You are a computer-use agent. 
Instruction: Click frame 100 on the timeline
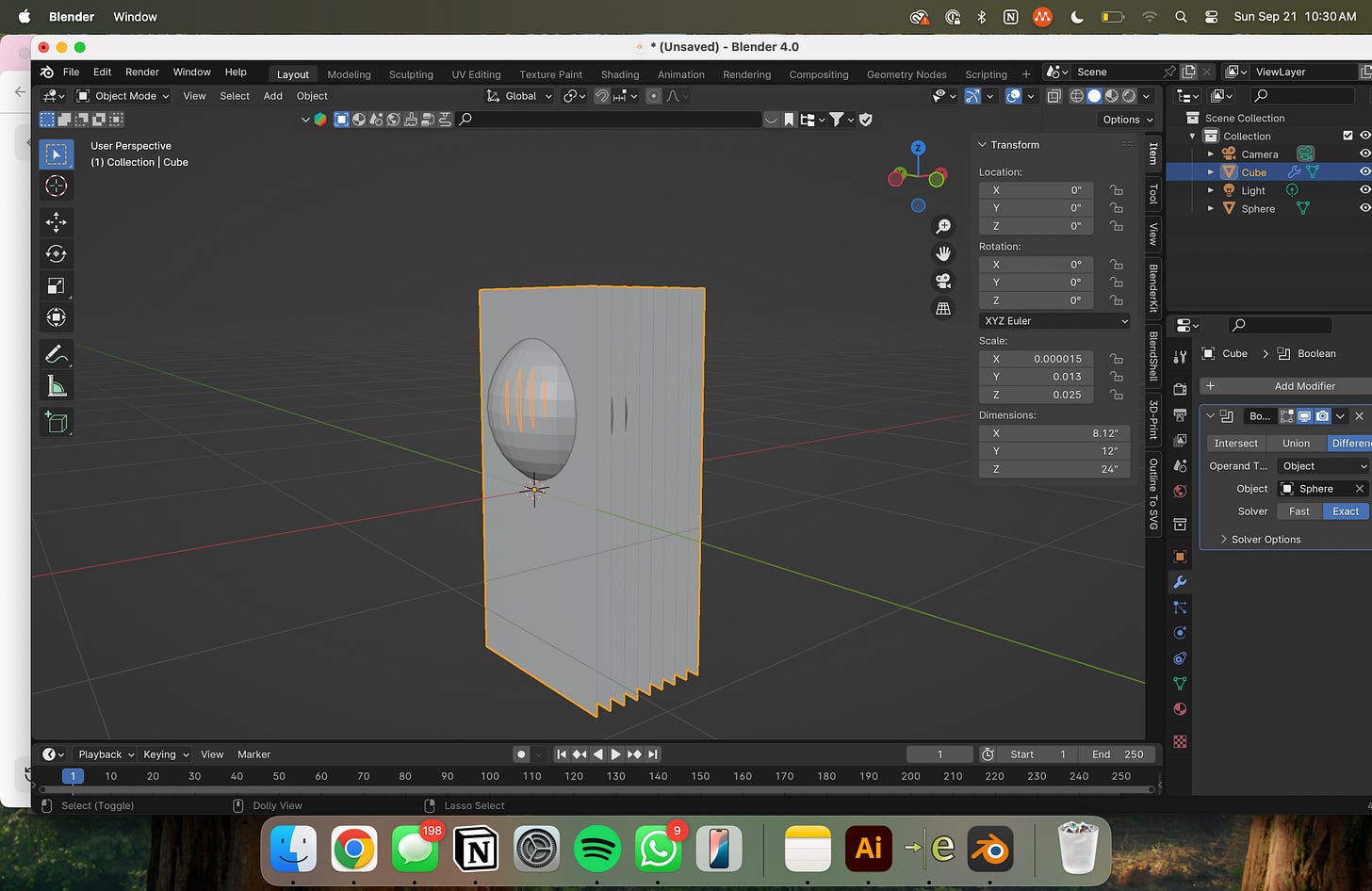489,777
